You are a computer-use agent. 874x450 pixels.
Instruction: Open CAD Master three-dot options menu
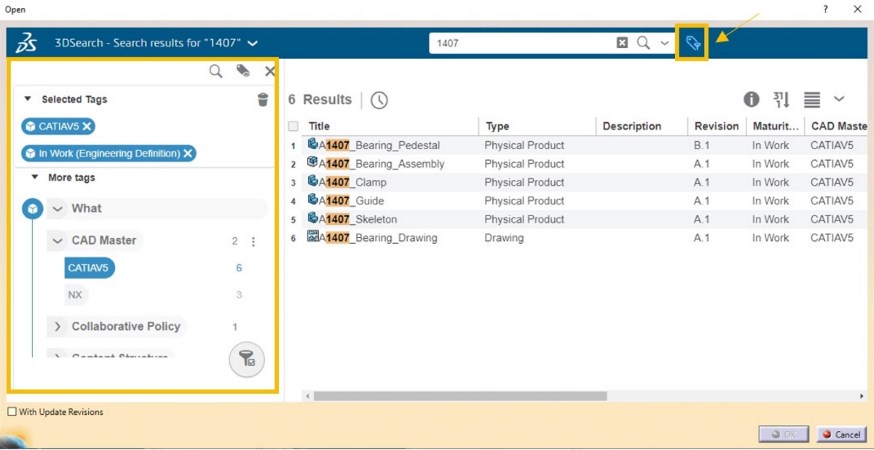coord(253,241)
